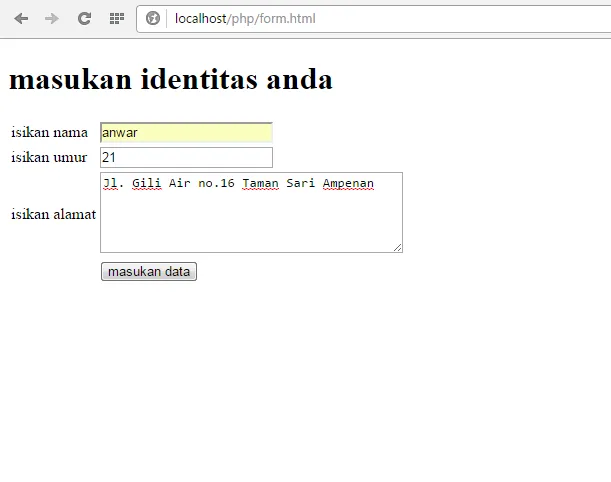Viewport: 611px width, 482px height.
Task: Submit form with "masukan data" button
Action: (x=149, y=271)
